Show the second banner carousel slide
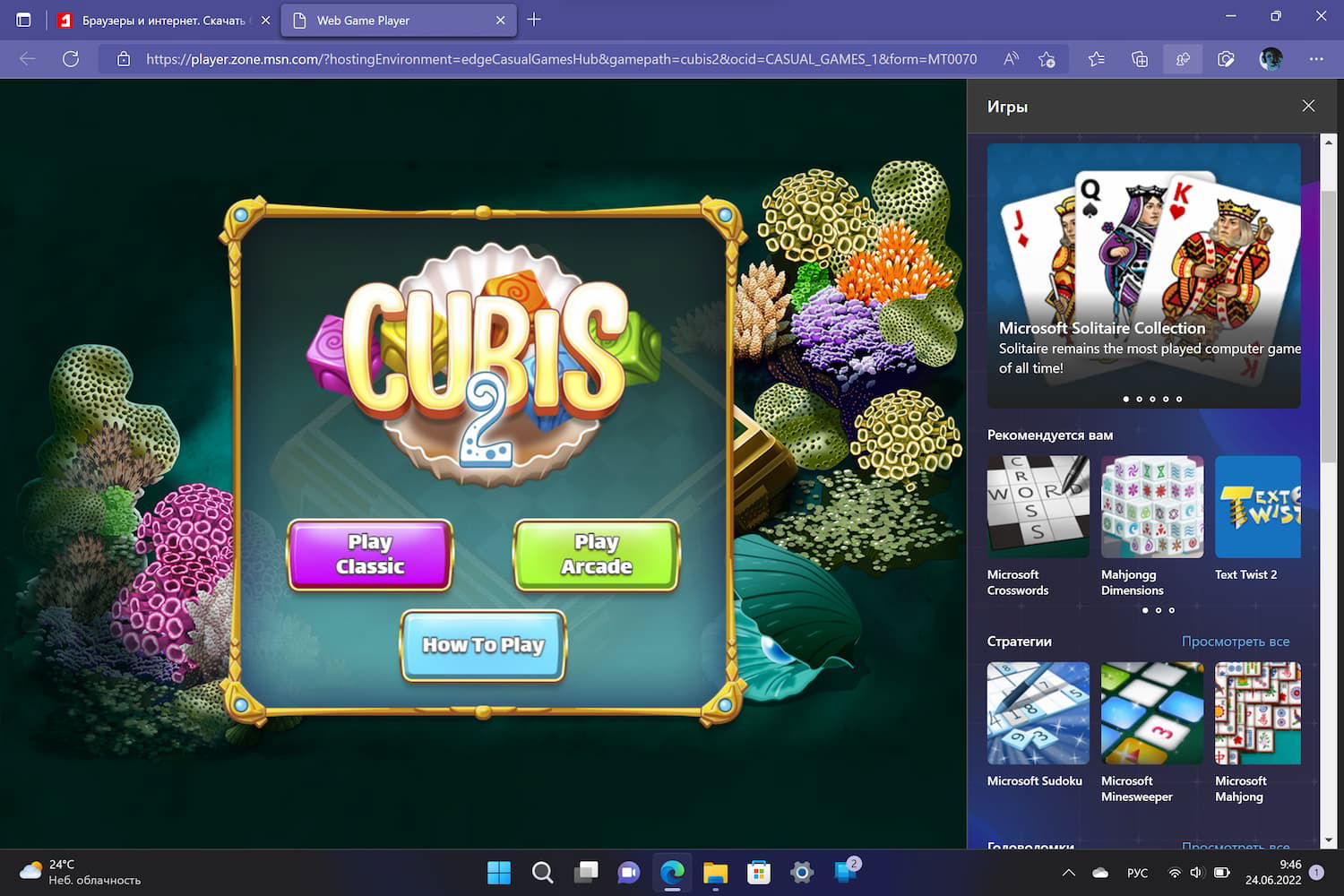Image resolution: width=1344 pixels, height=896 pixels. tap(1139, 399)
